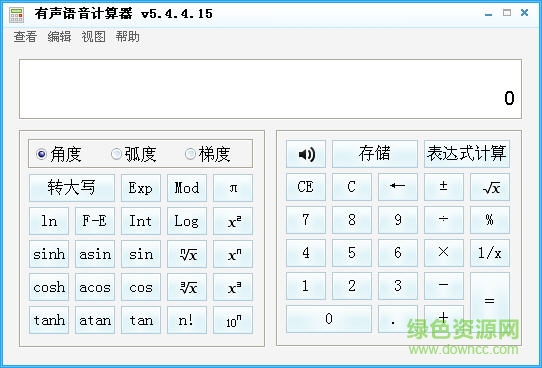Click the reciprocal 1/x key
The height and width of the screenshot is (368, 542).
[490, 253]
